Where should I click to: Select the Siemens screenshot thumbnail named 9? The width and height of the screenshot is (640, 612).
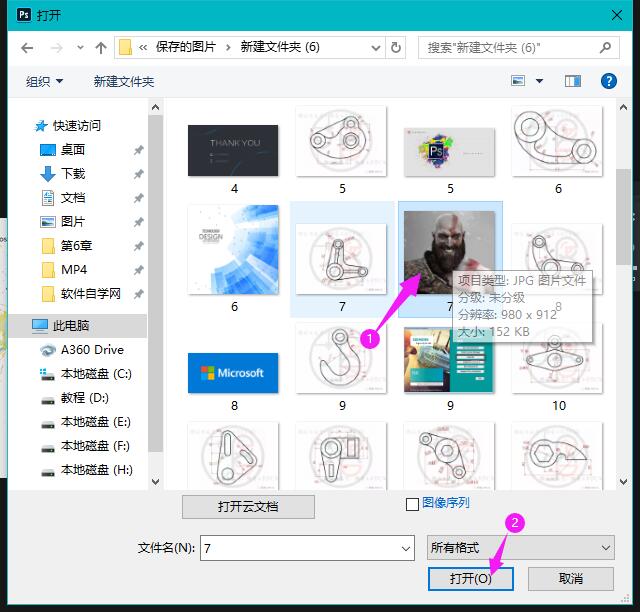coord(448,360)
